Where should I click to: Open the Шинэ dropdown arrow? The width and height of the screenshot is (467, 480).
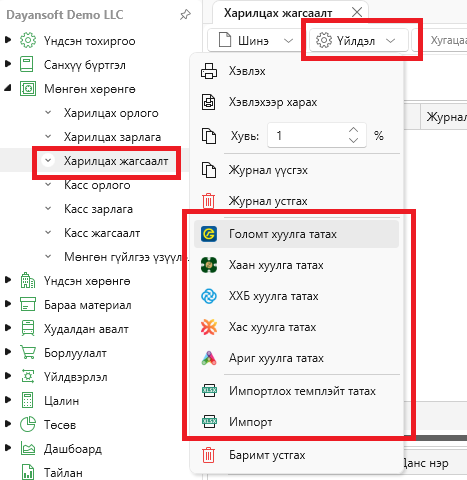click(x=288, y=41)
